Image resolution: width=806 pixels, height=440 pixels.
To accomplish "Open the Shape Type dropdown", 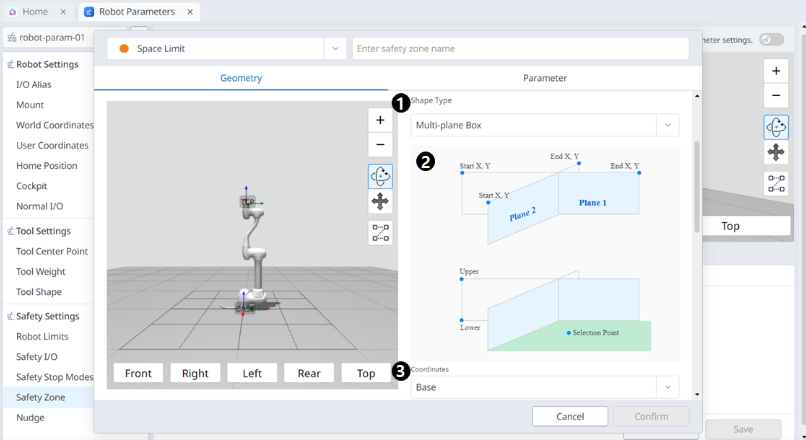I will (x=544, y=125).
